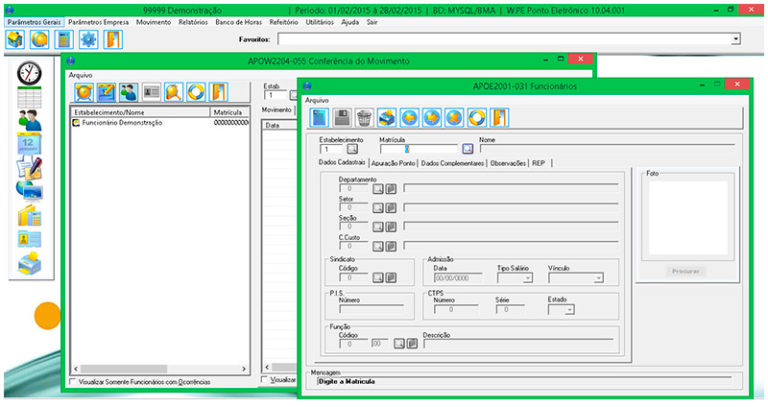Click the gear settings icon in main toolbar

tap(88, 39)
